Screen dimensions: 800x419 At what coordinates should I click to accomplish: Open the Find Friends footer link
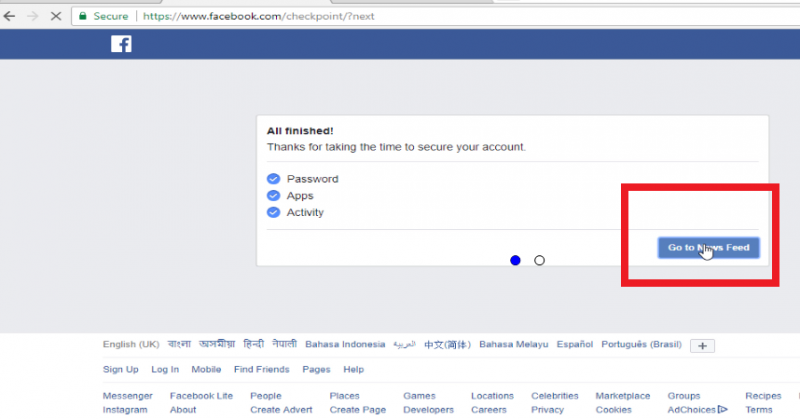tap(262, 369)
